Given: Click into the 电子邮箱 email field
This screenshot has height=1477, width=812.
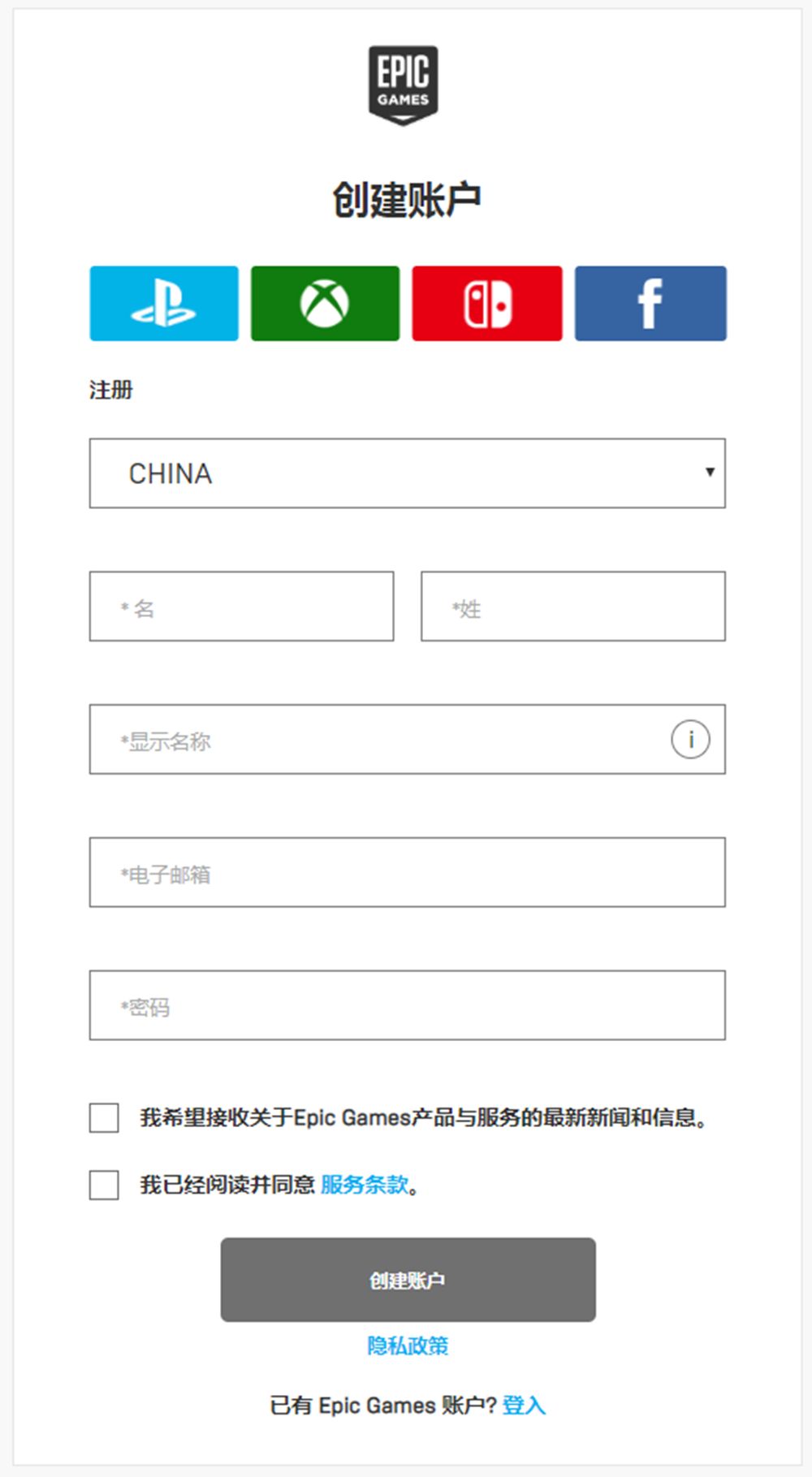Looking at the screenshot, I should tap(407, 873).
